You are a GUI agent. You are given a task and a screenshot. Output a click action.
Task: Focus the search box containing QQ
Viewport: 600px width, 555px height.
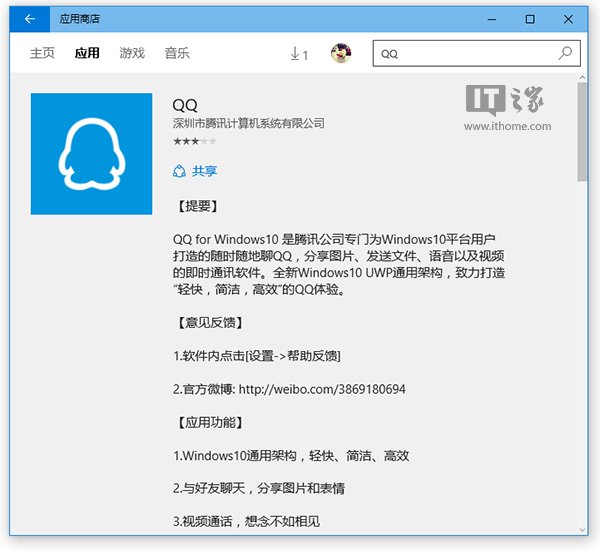tap(476, 53)
